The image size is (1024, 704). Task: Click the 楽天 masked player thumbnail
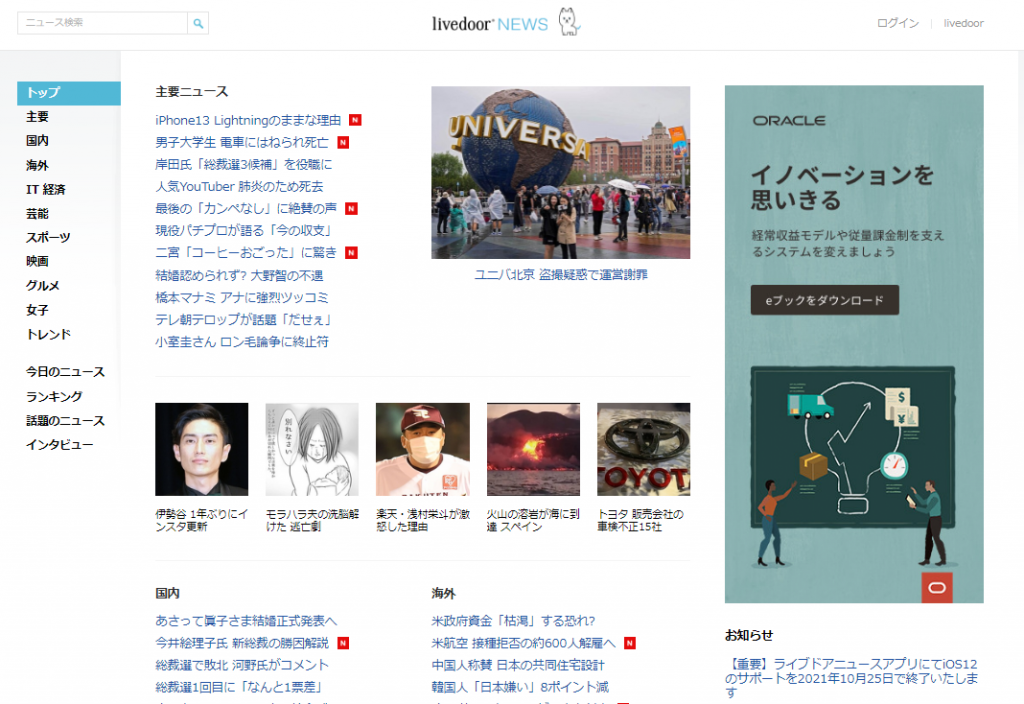click(x=423, y=449)
